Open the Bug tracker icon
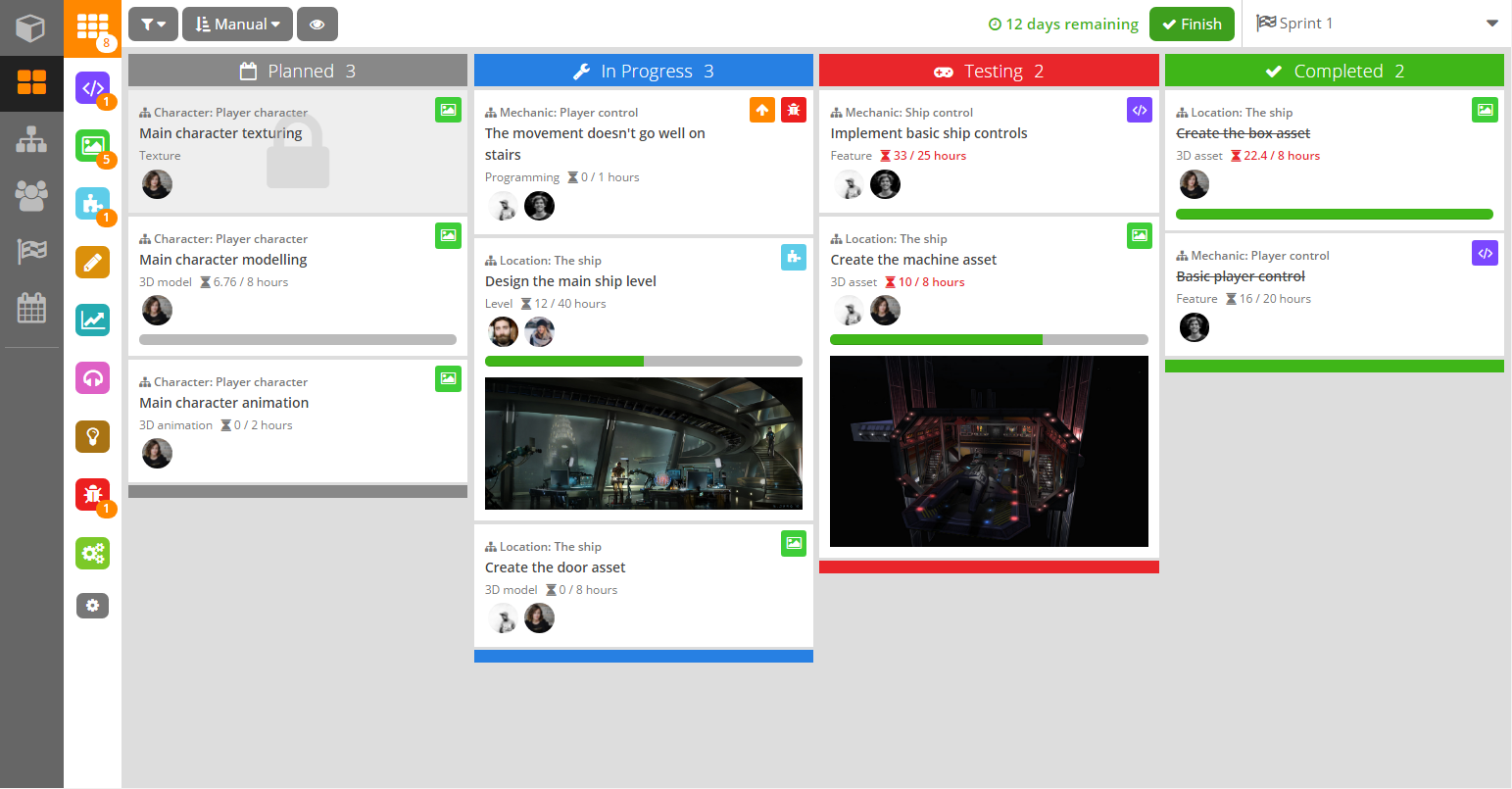The height and width of the screenshot is (789, 1512). (x=93, y=495)
